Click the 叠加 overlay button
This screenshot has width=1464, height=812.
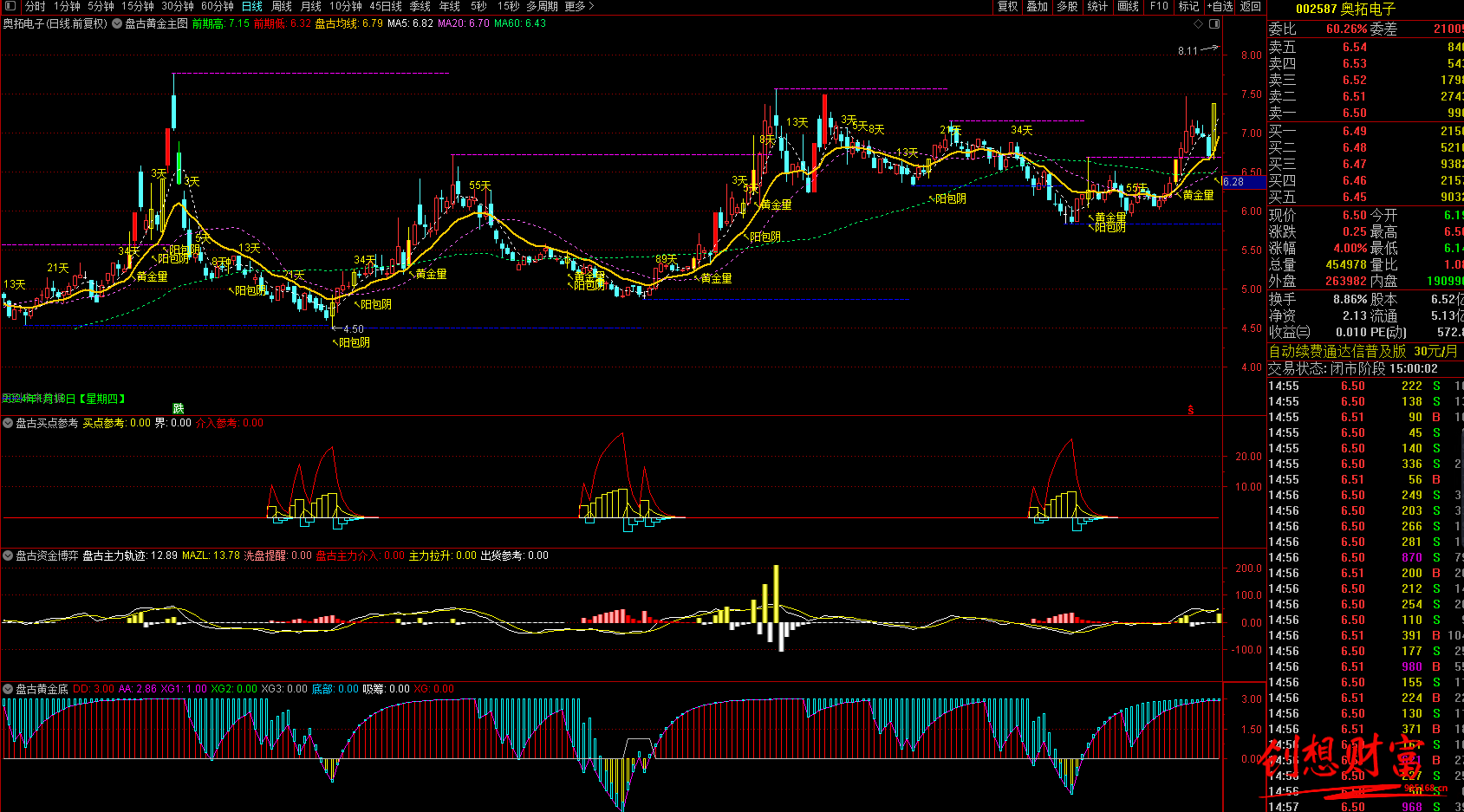pyautogui.click(x=1038, y=6)
